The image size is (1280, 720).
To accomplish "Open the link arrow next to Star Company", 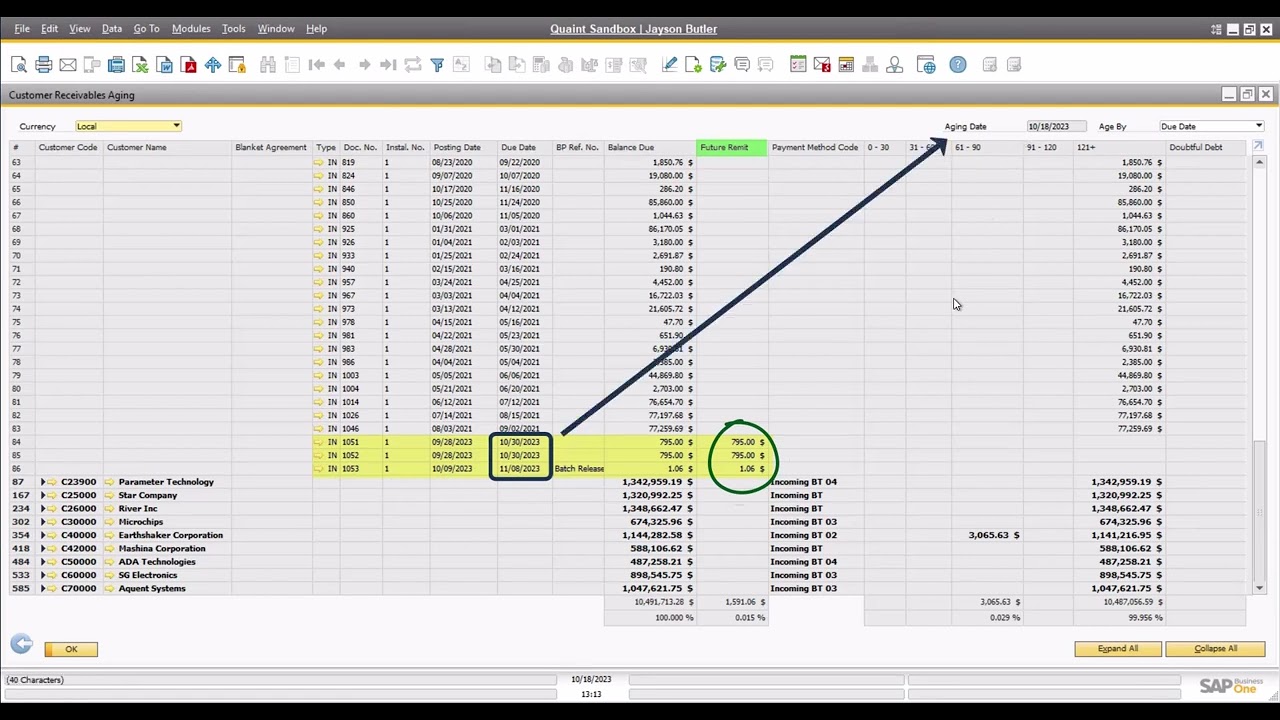I will point(110,495).
